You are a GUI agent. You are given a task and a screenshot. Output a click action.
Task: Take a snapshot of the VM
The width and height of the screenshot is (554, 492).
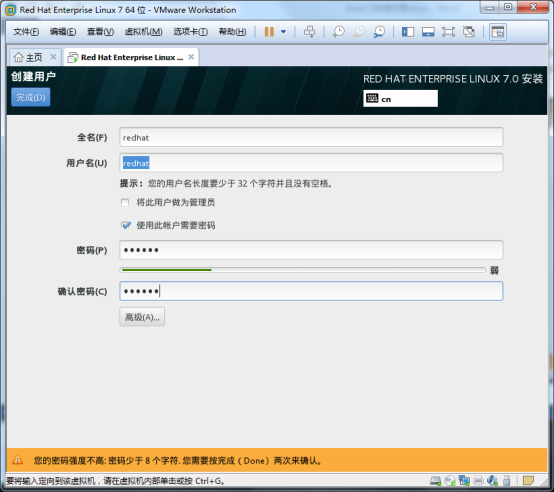click(x=338, y=32)
